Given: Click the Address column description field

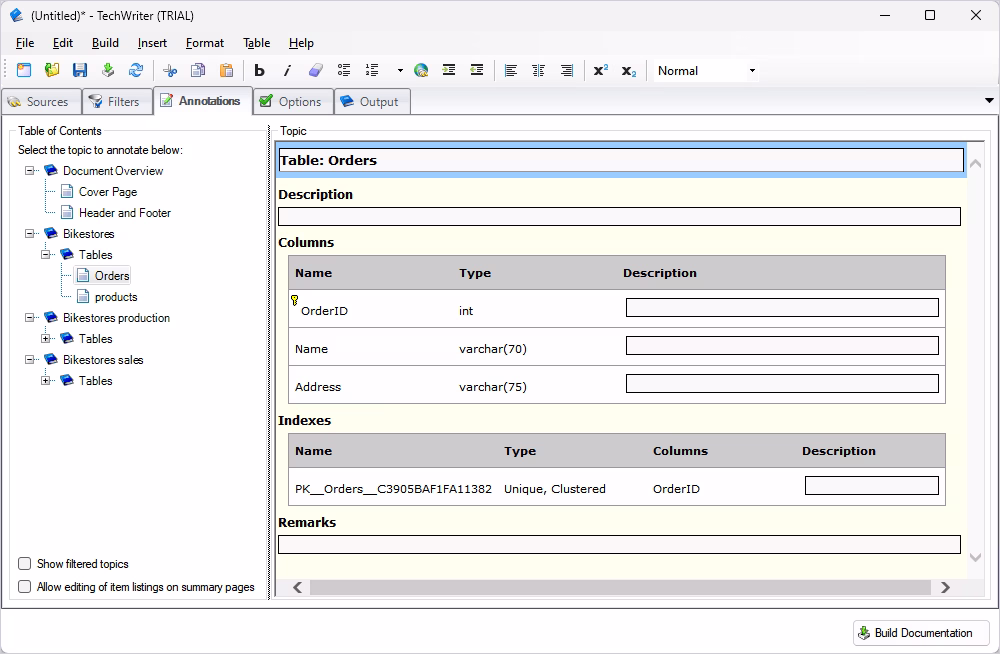Looking at the screenshot, I should click(782, 383).
